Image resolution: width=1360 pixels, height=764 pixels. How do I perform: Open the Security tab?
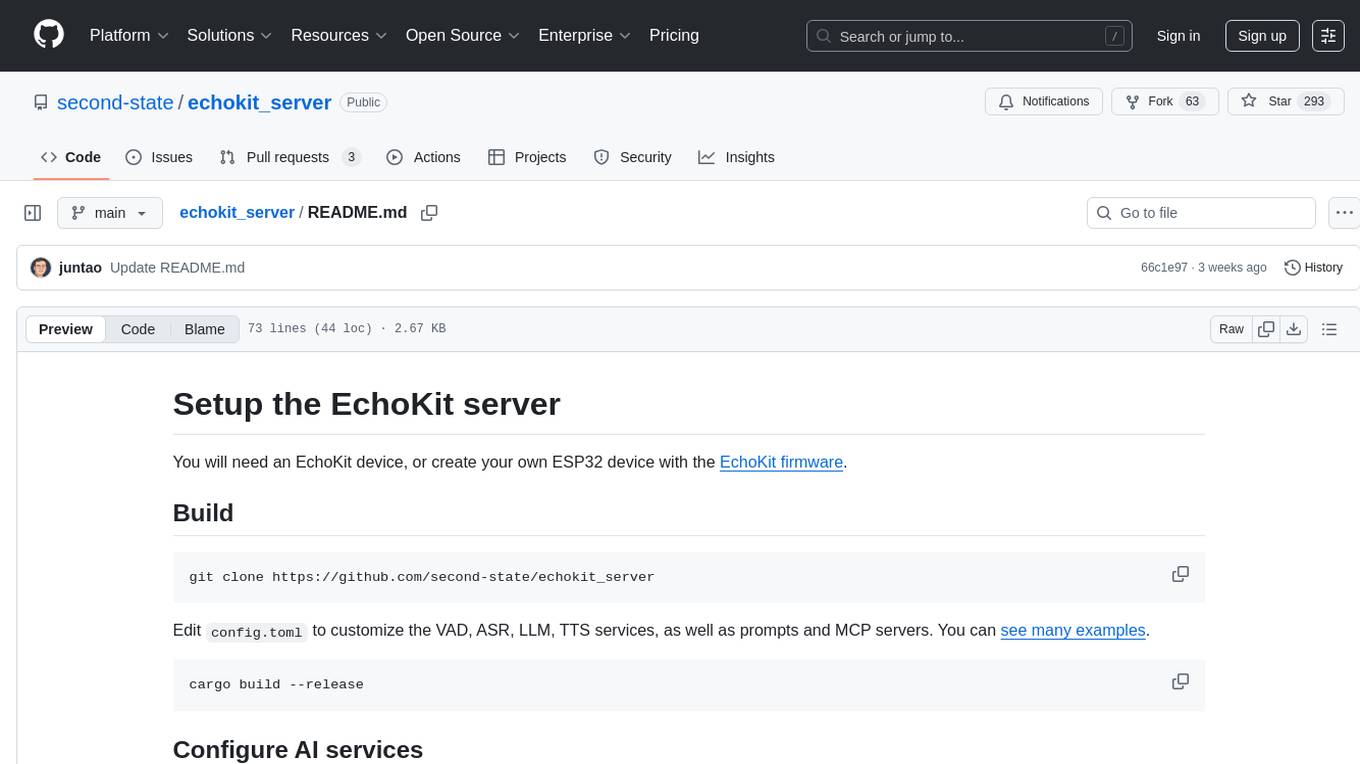(x=632, y=157)
